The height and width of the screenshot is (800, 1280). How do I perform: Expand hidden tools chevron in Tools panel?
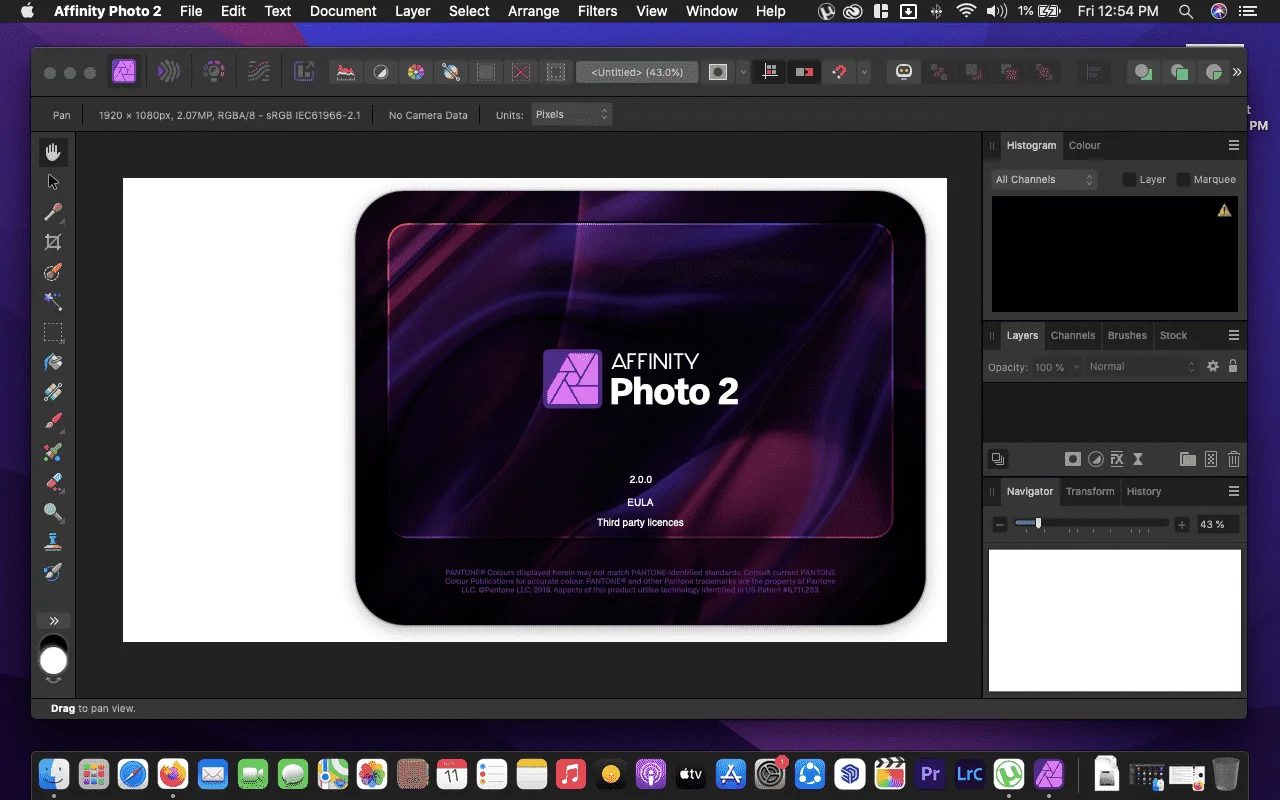pyautogui.click(x=54, y=620)
